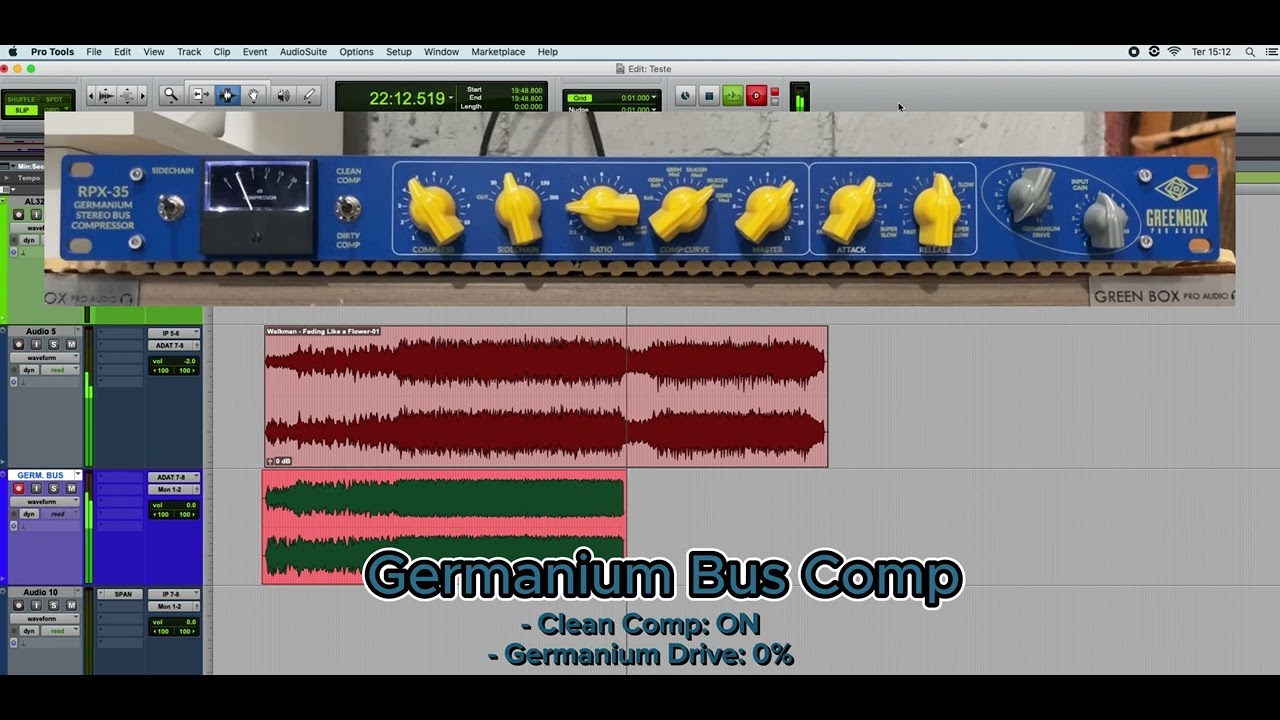This screenshot has height=720, width=1280.
Task: Open Audio 10 read automation mode menu
Action: click(x=61, y=631)
